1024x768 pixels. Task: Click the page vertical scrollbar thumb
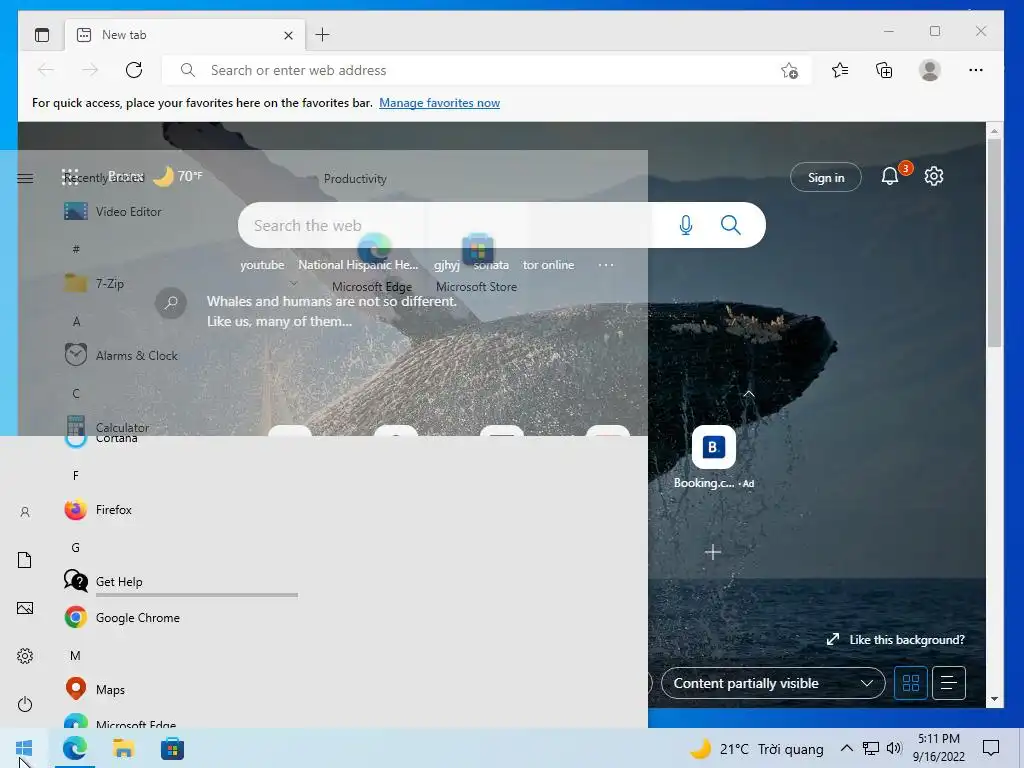tap(994, 243)
